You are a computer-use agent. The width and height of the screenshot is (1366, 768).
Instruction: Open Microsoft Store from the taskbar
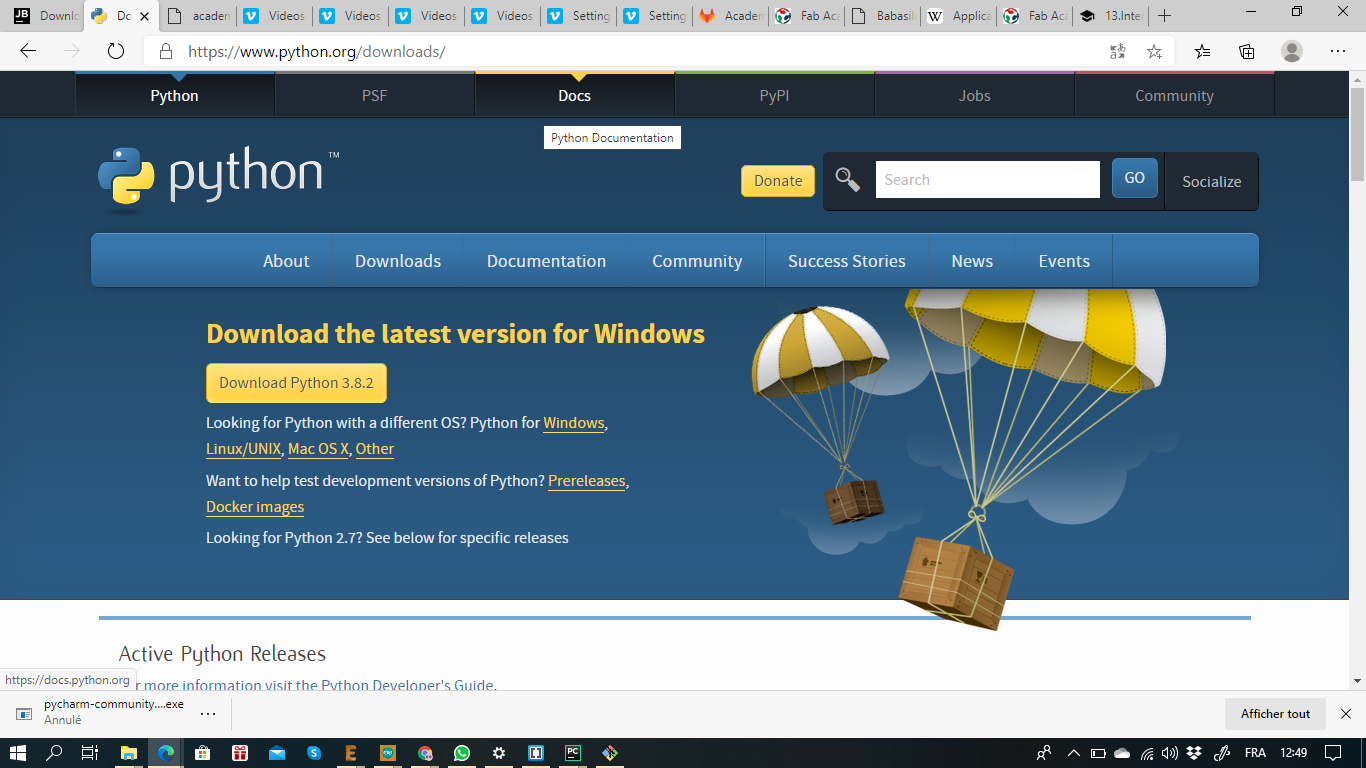tap(202, 753)
